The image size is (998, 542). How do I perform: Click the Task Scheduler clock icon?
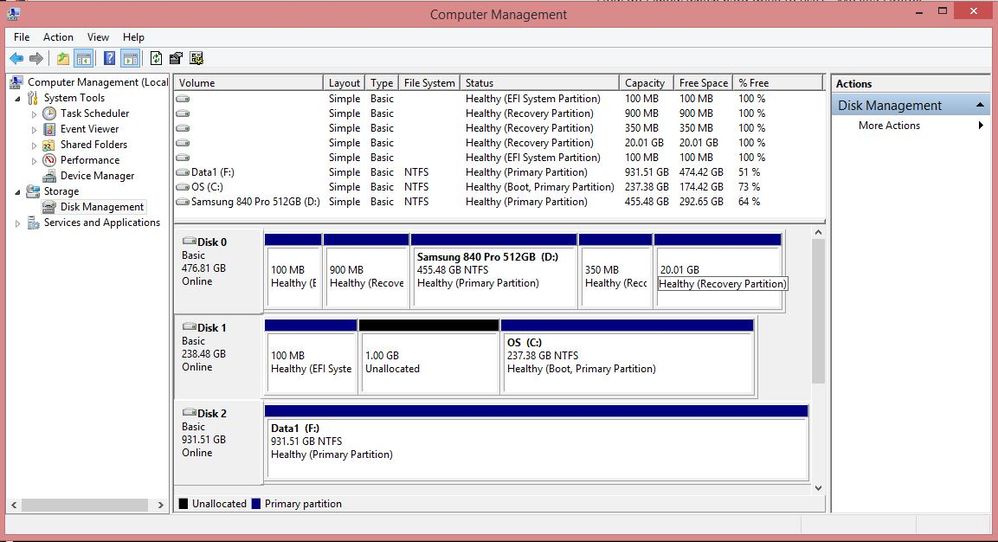tap(50, 113)
